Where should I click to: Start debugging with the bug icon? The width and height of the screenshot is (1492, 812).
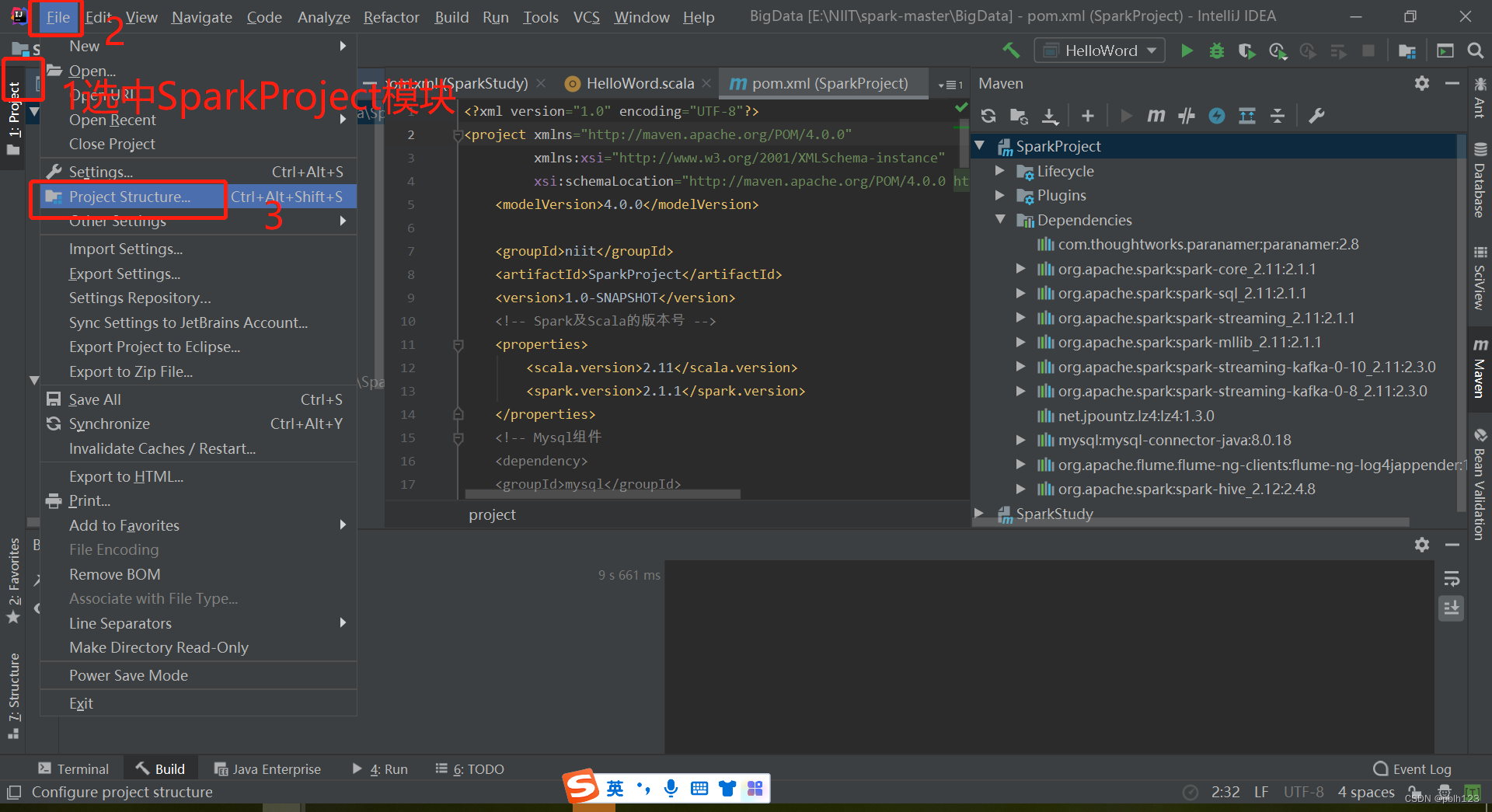[1217, 51]
